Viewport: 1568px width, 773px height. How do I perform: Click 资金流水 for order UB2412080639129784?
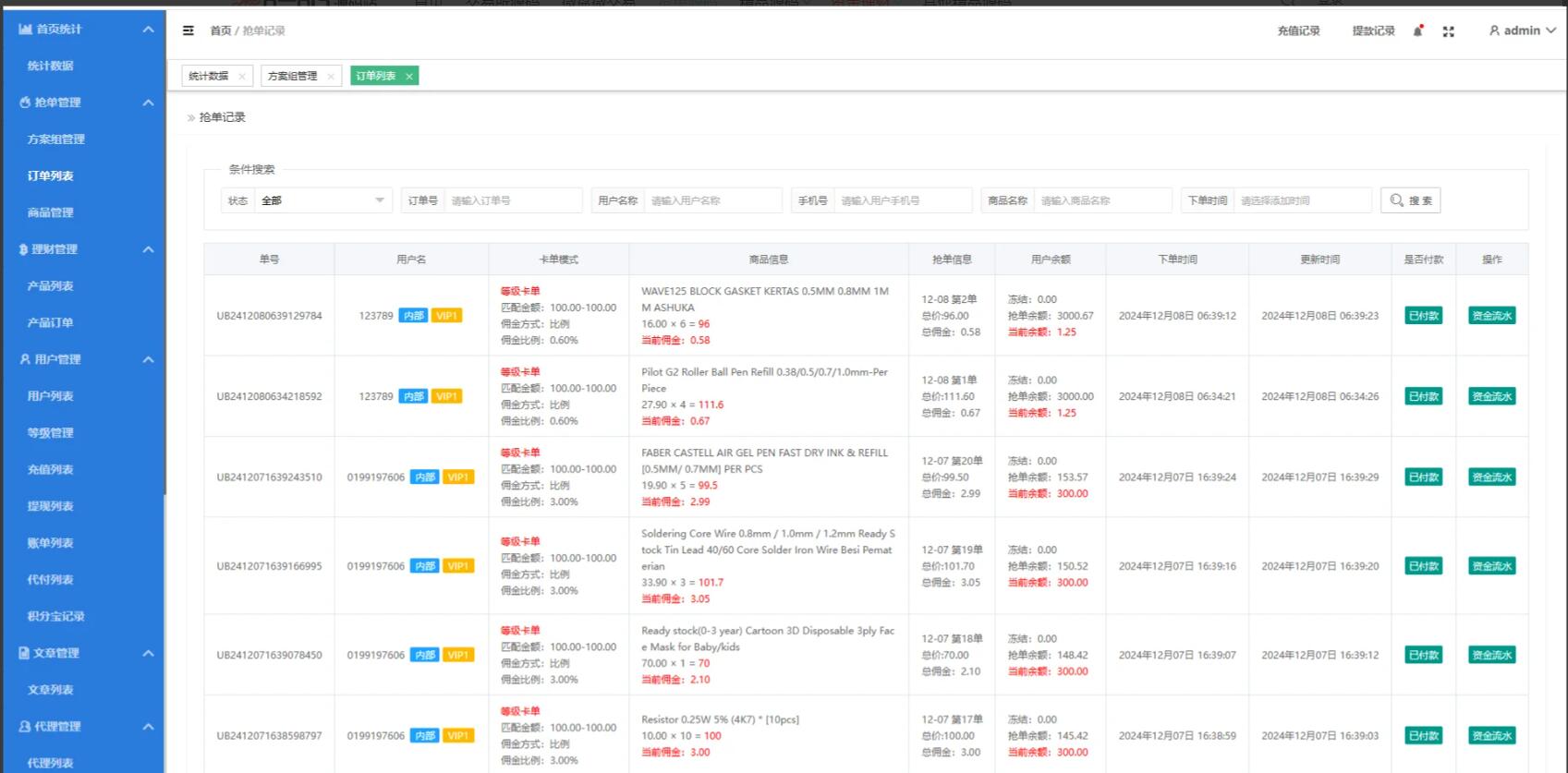(x=1491, y=316)
